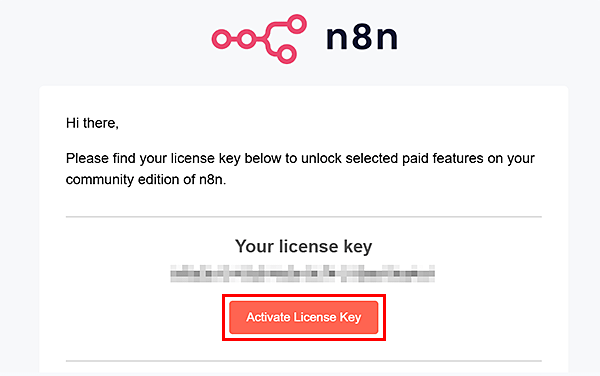This screenshot has height=376, width=600.
Task: Click the second circle node in the logo
Action: [x=247, y=39]
